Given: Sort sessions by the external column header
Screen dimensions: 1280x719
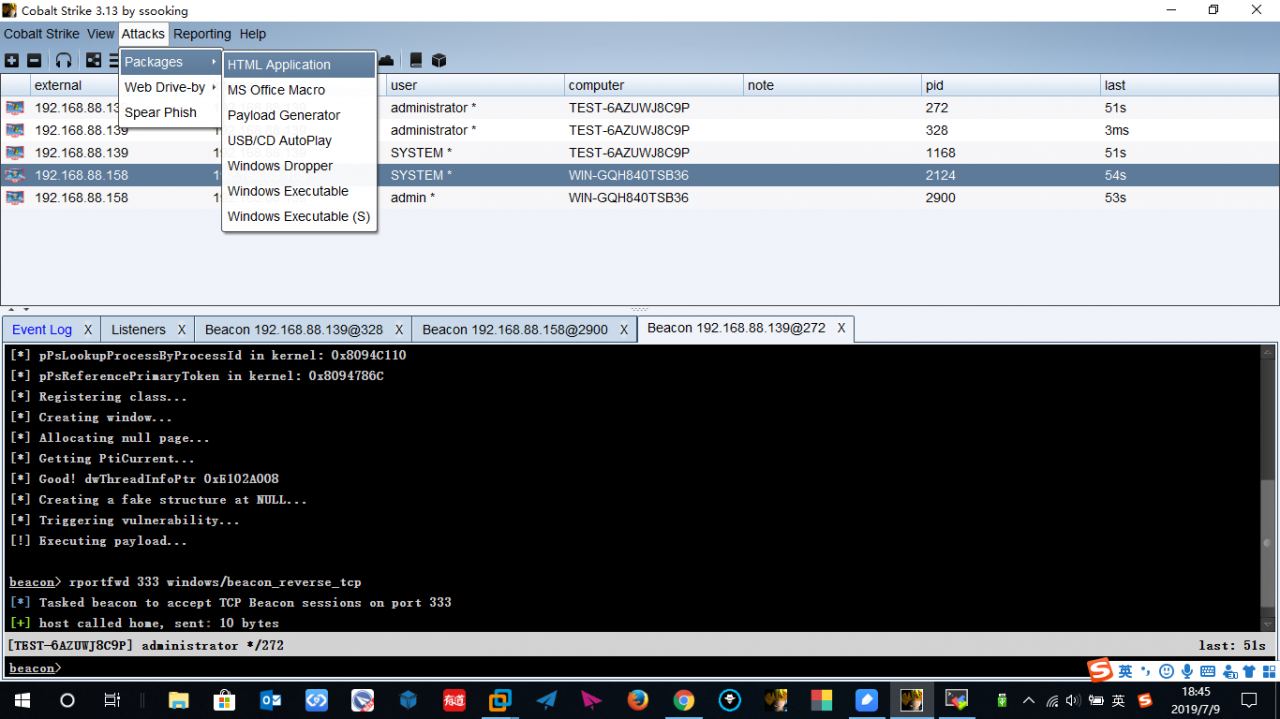Looking at the screenshot, I should pos(120,85).
